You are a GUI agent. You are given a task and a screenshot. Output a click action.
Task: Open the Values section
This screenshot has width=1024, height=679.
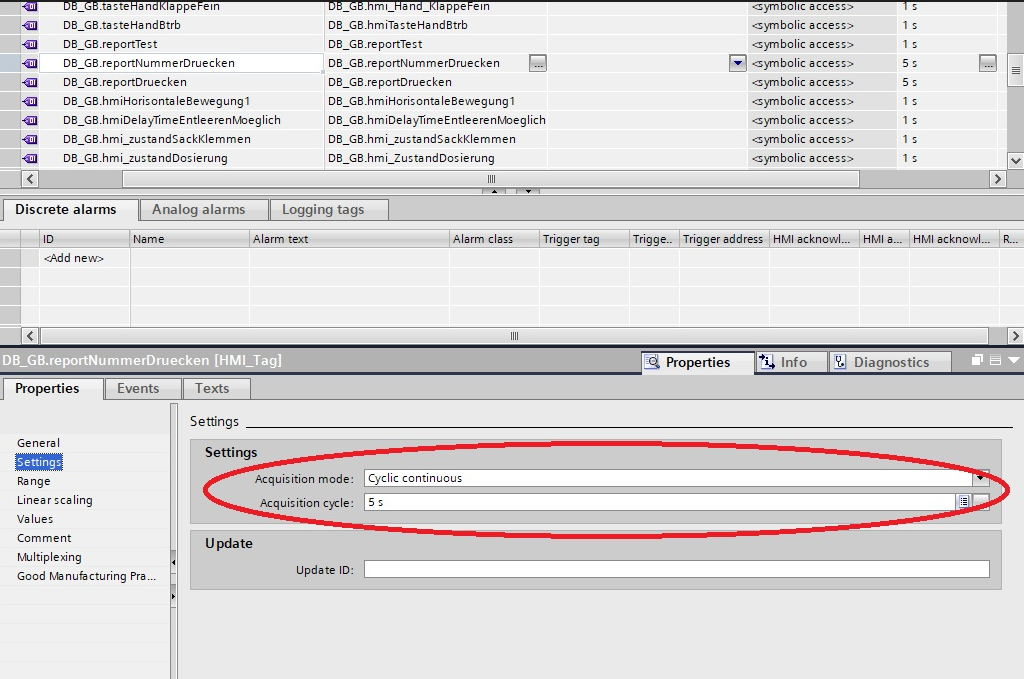pyautogui.click(x=35, y=519)
